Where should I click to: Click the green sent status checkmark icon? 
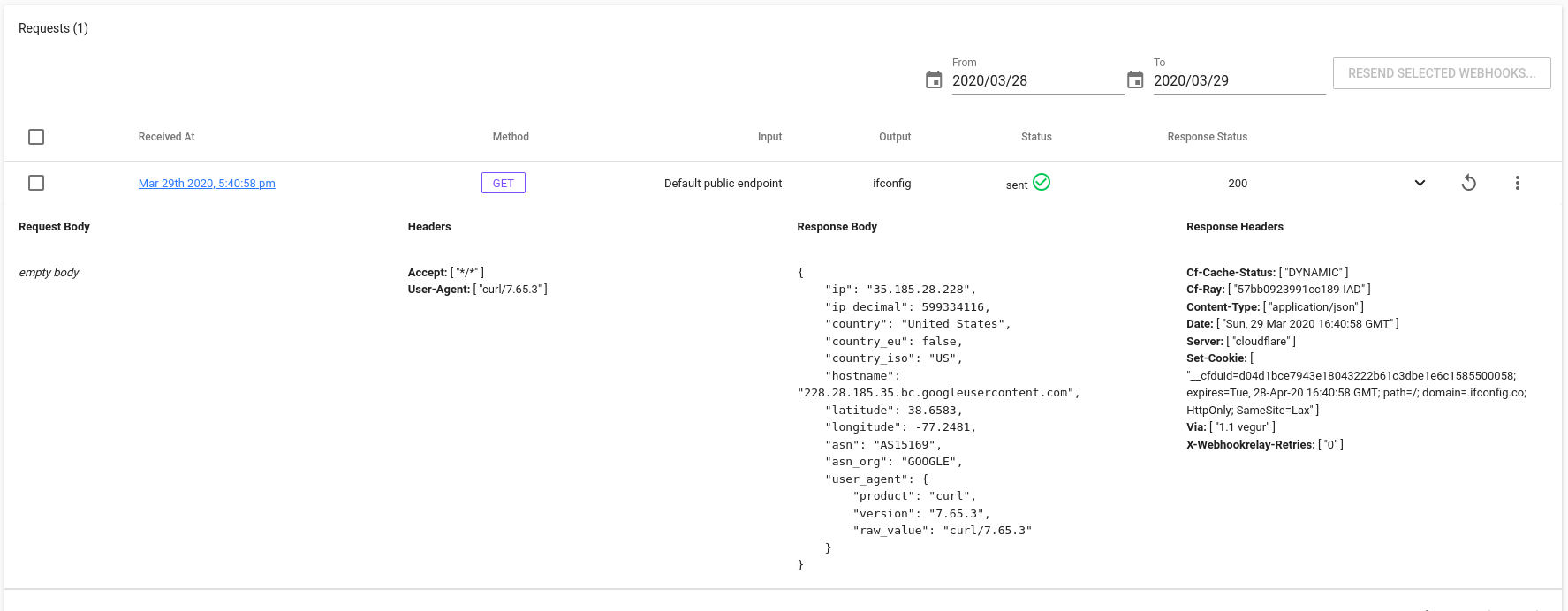click(1042, 182)
